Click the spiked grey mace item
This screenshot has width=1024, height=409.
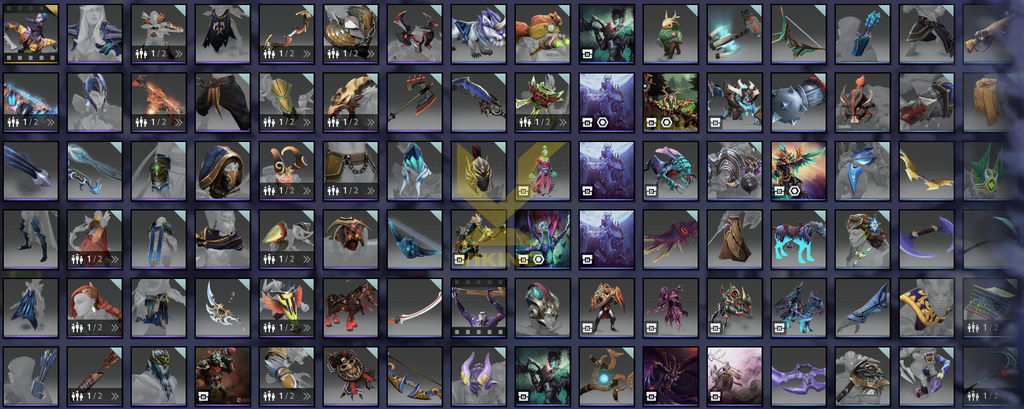(799, 103)
